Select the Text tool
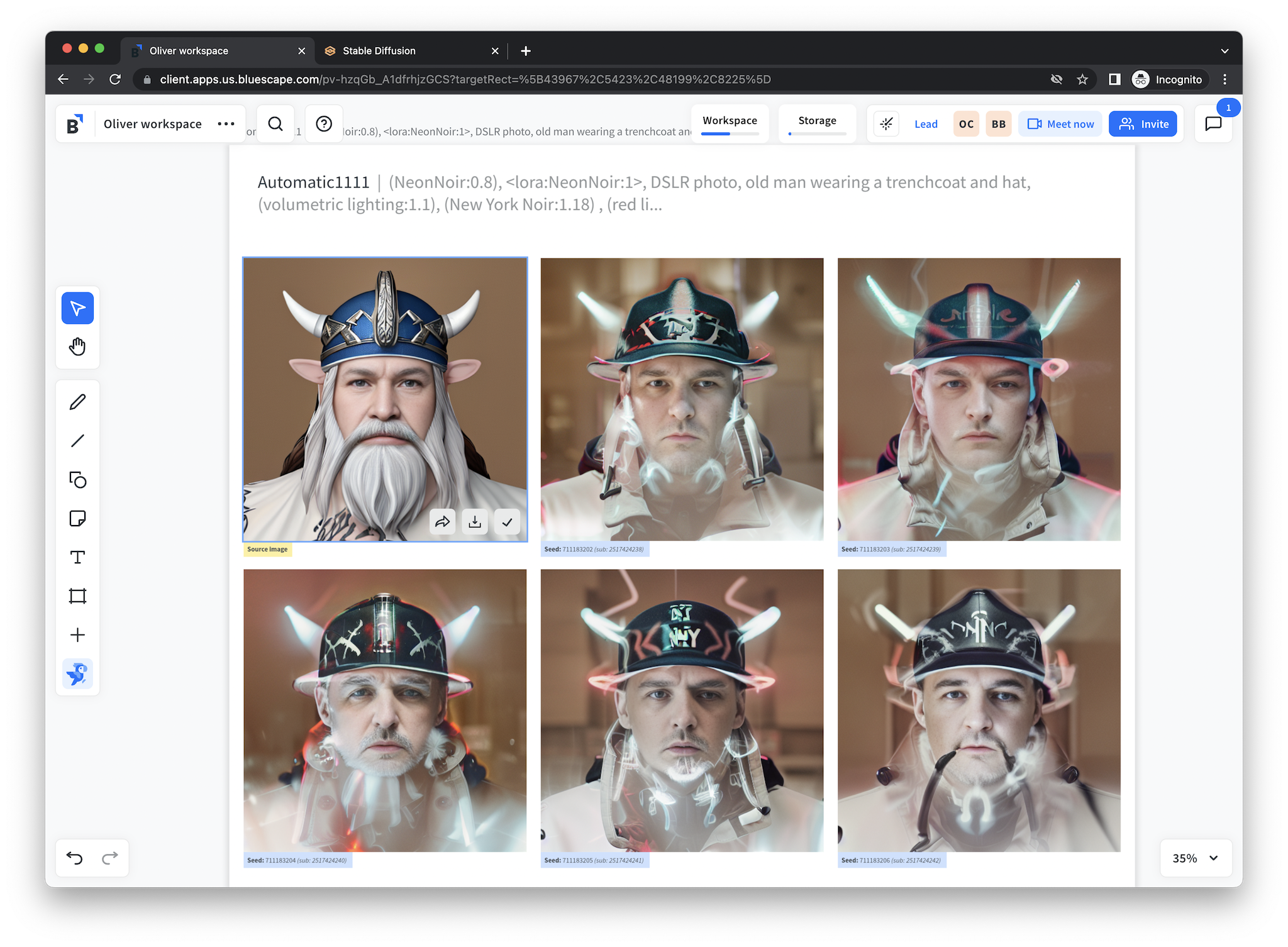 [77, 557]
